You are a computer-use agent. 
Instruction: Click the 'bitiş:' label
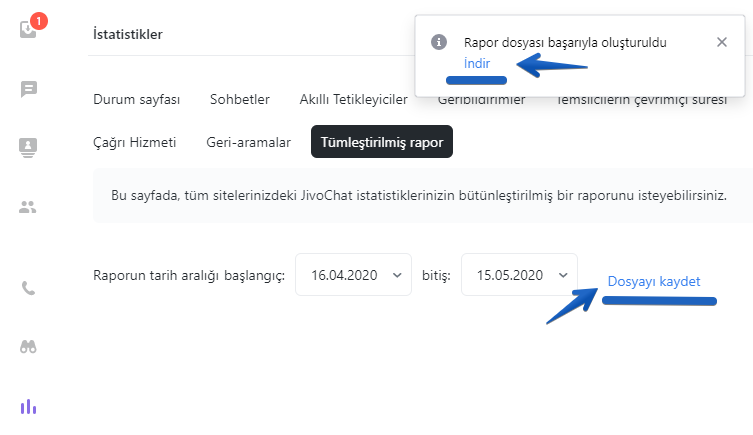[x=436, y=276]
